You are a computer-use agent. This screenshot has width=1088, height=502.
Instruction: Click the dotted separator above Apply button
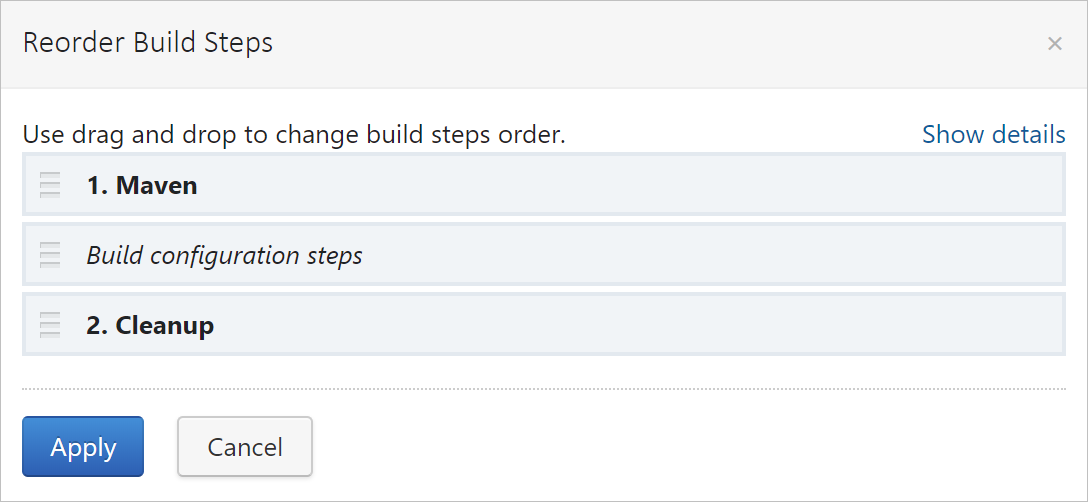544,388
